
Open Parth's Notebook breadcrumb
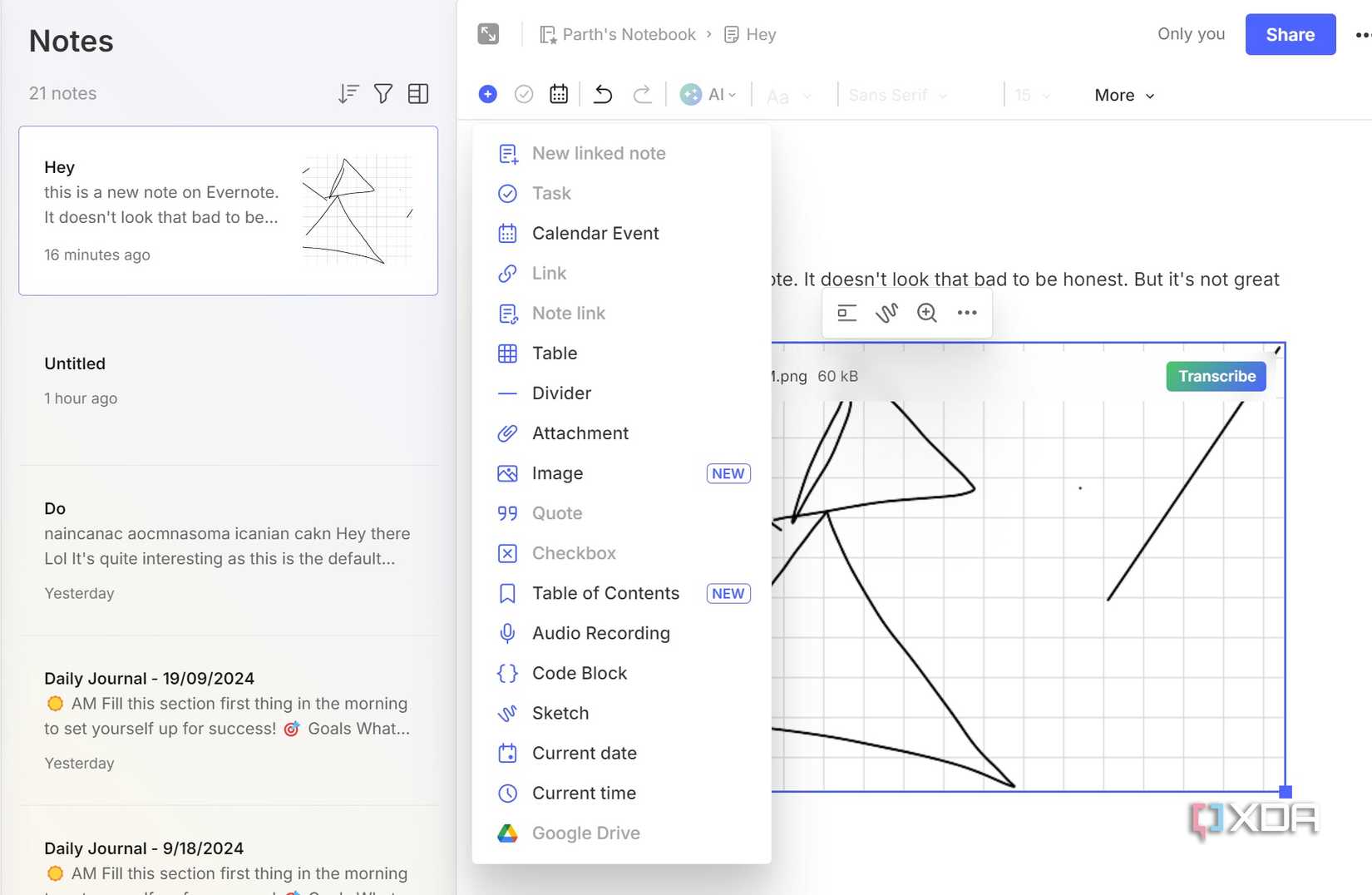[618, 34]
